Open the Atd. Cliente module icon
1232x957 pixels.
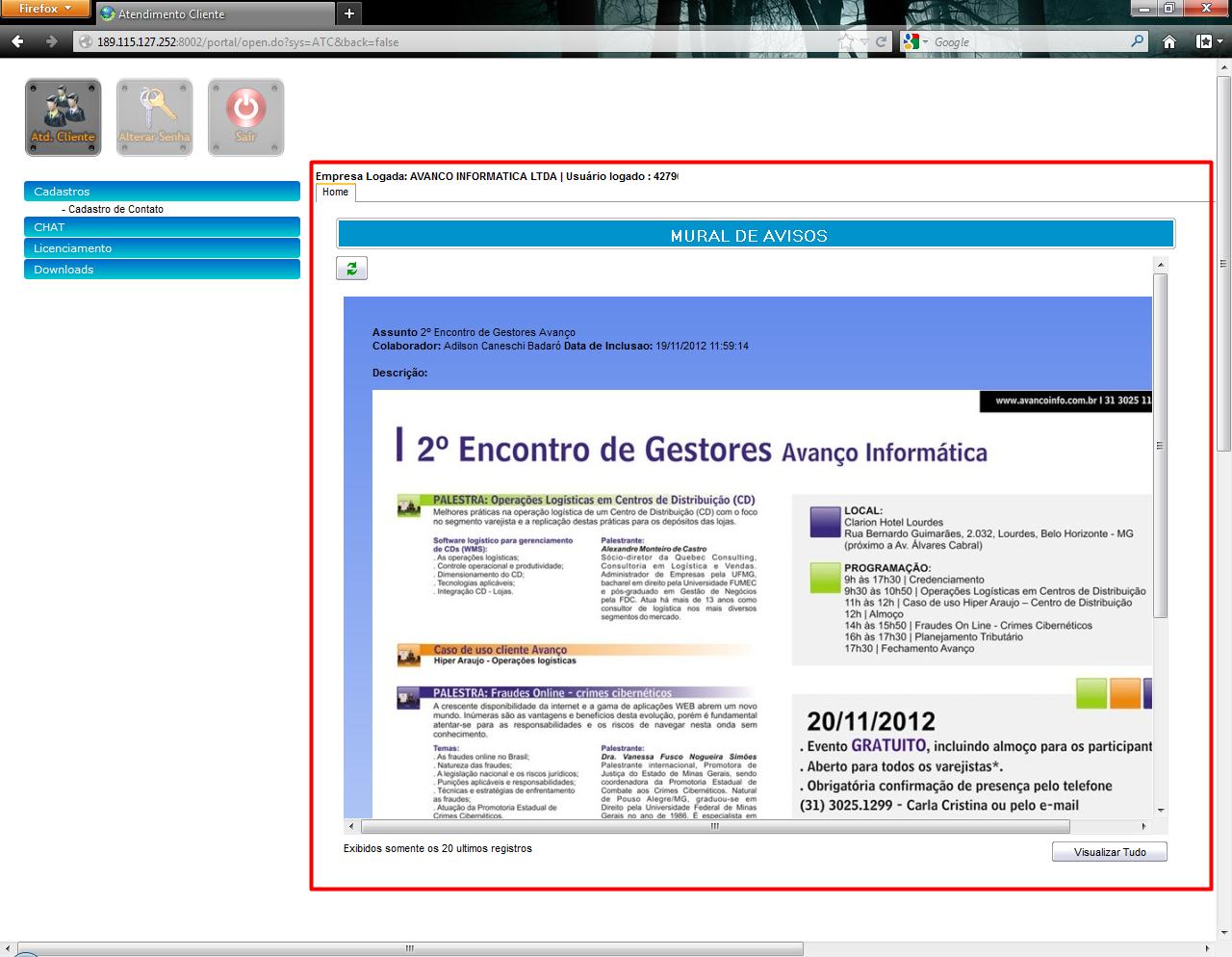pos(63,116)
